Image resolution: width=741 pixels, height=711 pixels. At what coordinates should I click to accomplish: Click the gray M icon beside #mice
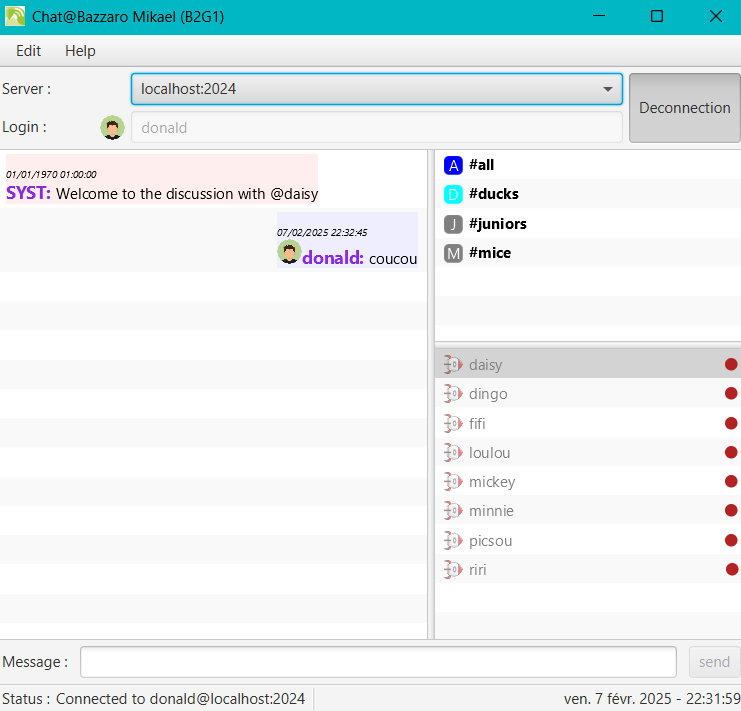click(453, 253)
